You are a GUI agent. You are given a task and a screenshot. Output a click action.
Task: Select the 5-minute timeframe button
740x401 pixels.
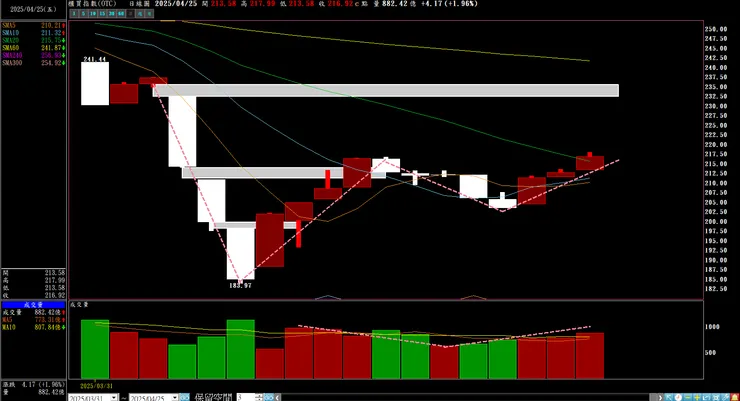(84, 14)
